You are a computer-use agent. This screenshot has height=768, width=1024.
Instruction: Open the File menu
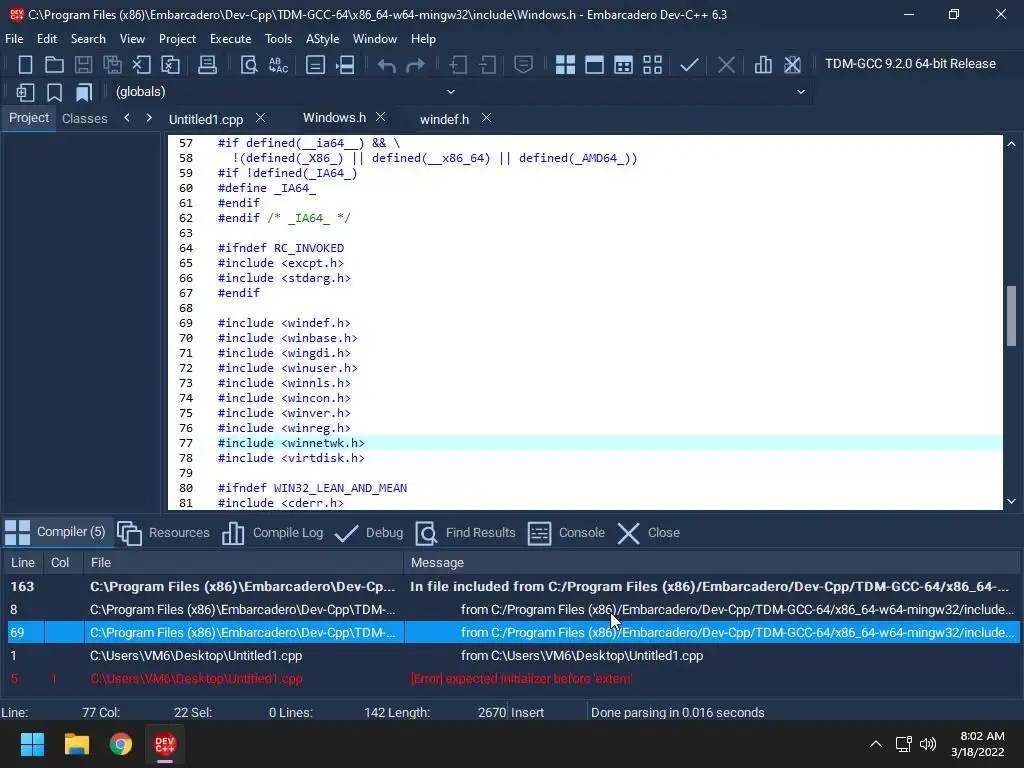click(14, 39)
